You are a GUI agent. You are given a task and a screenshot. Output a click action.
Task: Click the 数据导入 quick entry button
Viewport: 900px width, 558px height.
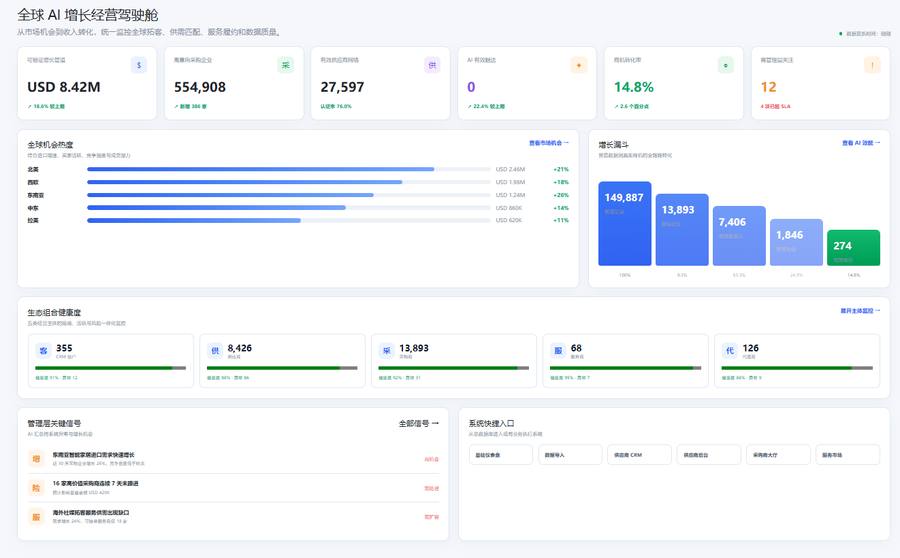(x=570, y=455)
